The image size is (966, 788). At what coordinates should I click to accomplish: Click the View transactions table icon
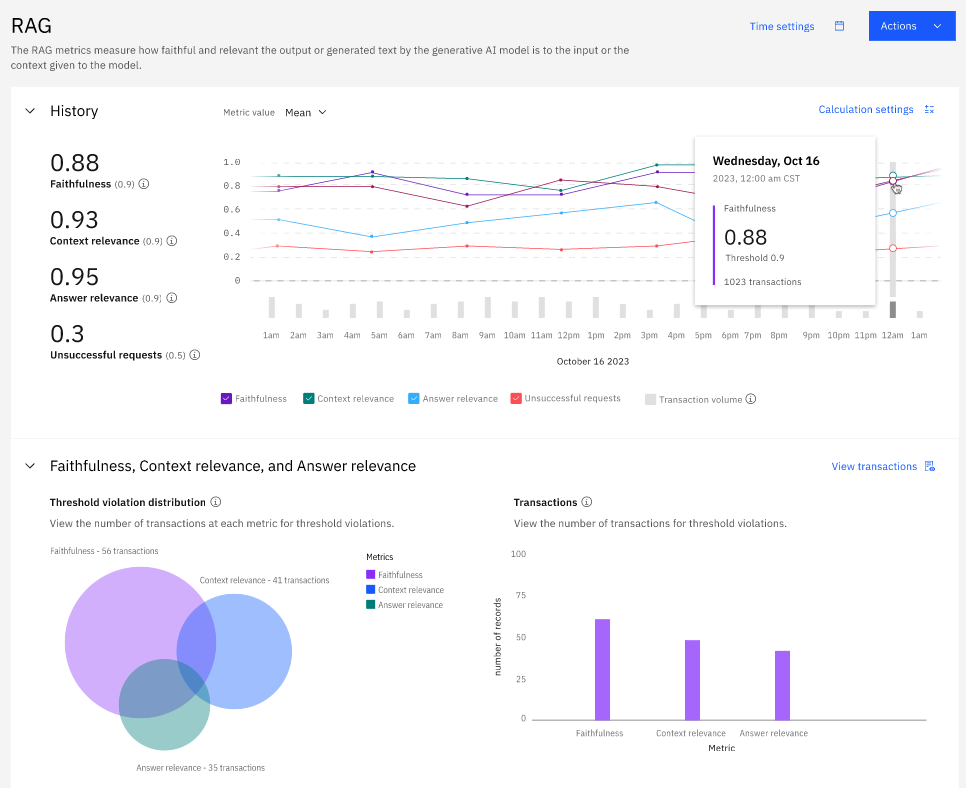pos(930,466)
